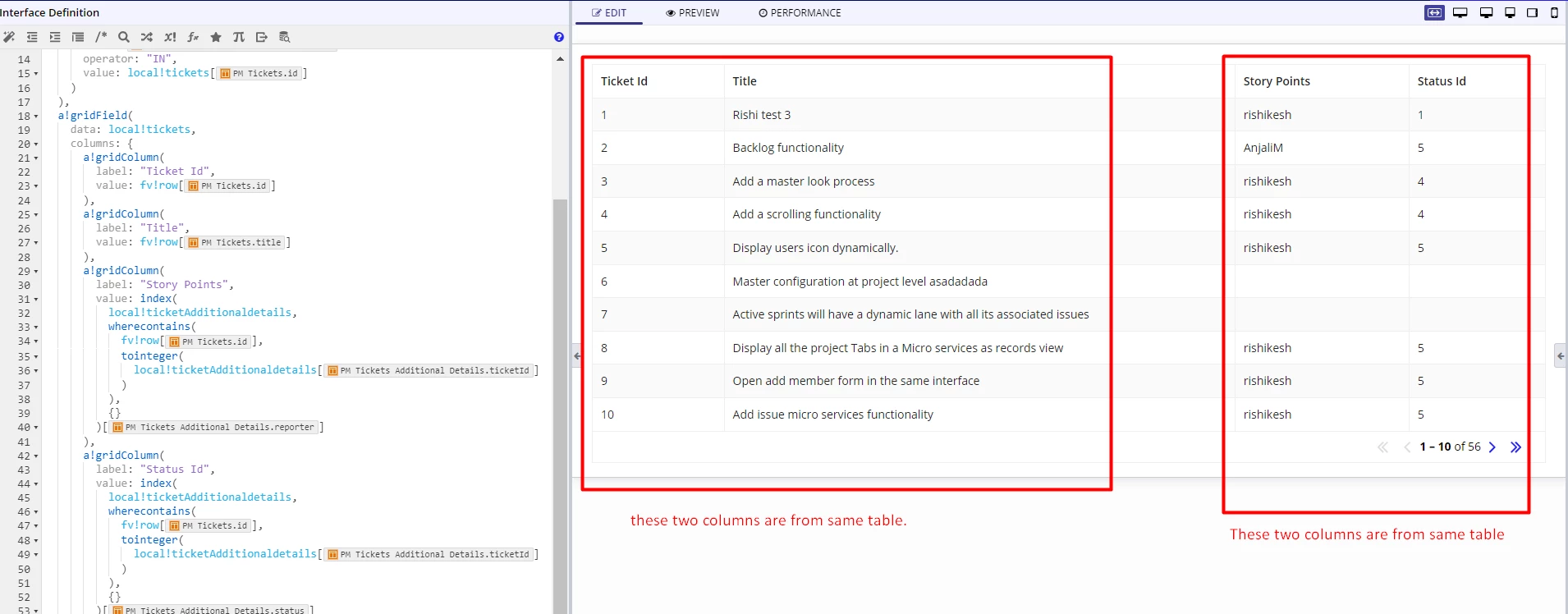The height and width of the screenshot is (614, 1568).
Task: Click the code editor vertical scrollbar thumb
Action: (560, 406)
